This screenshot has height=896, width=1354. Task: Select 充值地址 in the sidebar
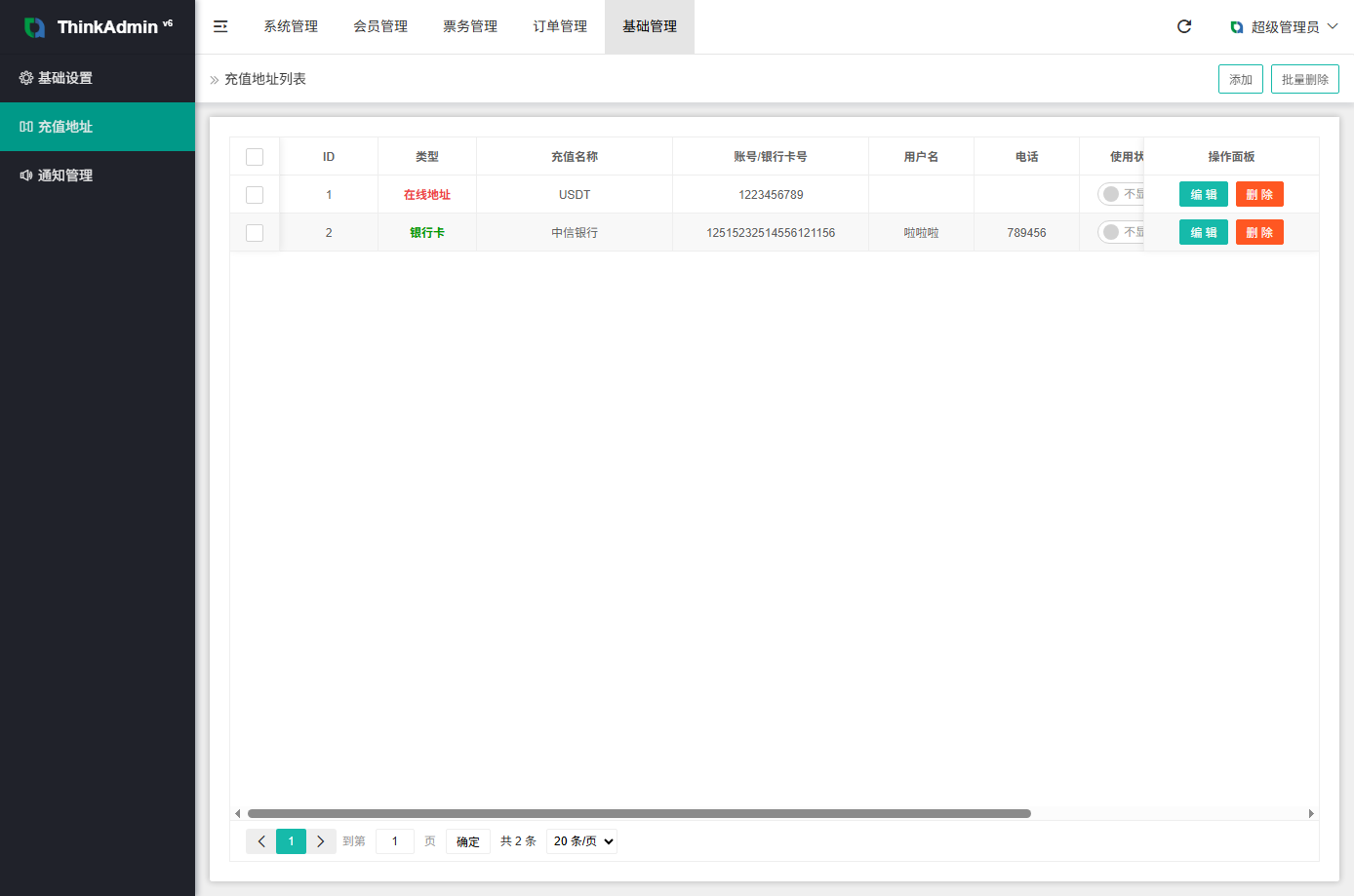(x=98, y=127)
